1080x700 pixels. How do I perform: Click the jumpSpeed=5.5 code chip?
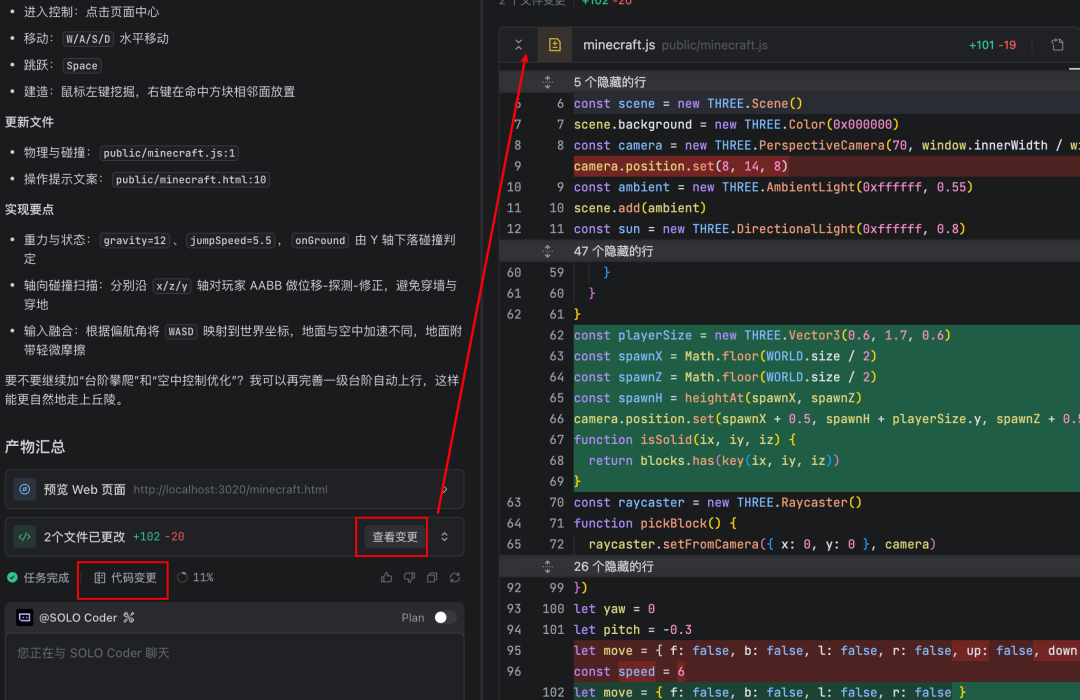(x=231, y=240)
